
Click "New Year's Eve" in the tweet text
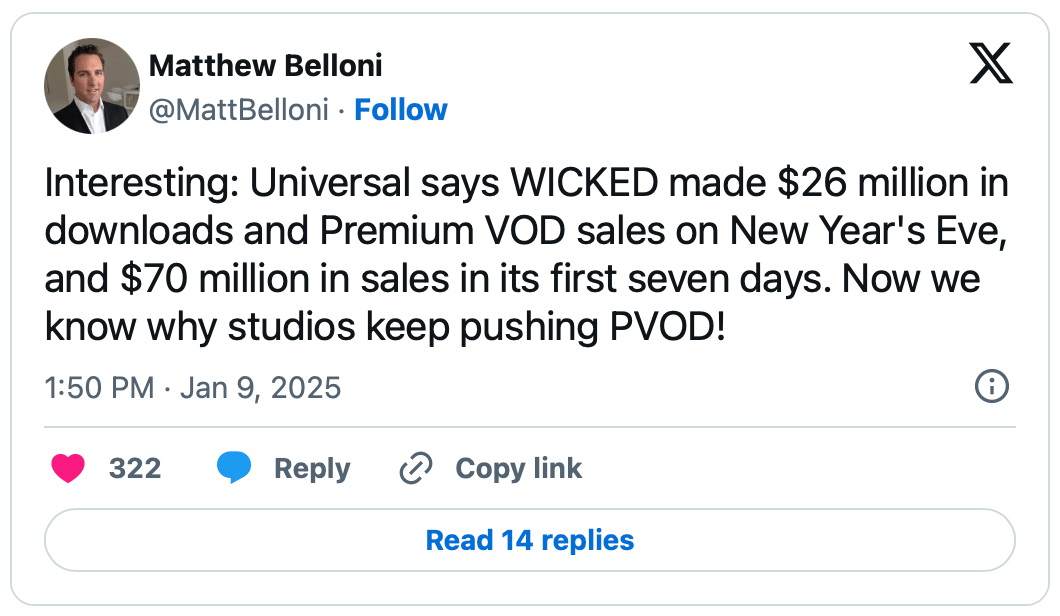coord(865,231)
